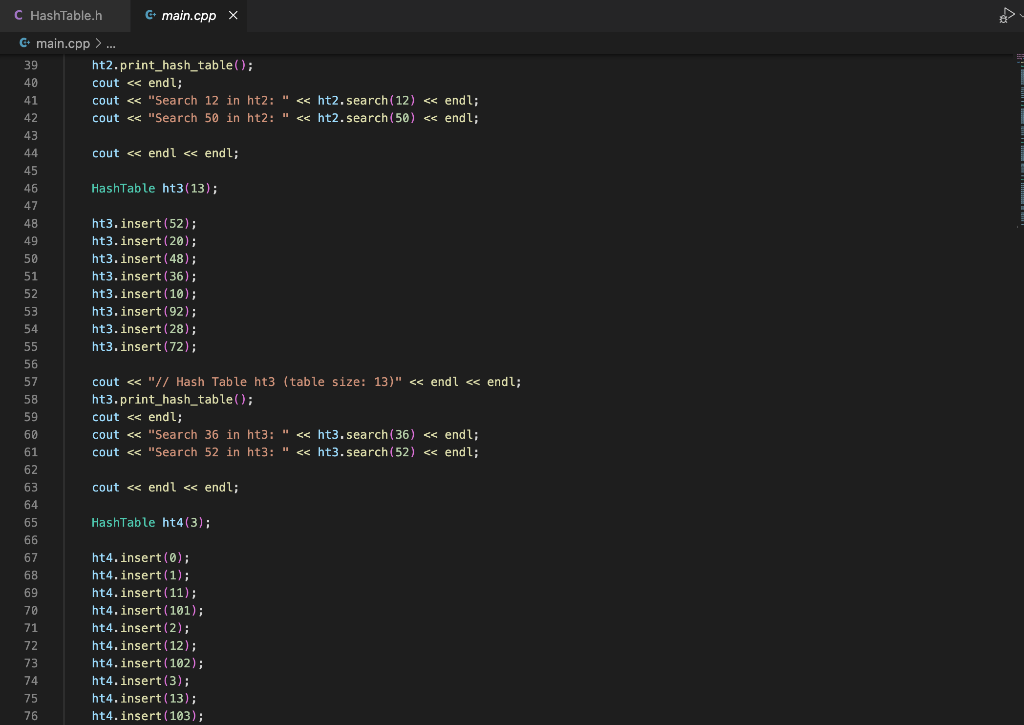1024x725 pixels.
Task: Click the breadcrumb chevron after main.cpp
Action: [x=98, y=43]
